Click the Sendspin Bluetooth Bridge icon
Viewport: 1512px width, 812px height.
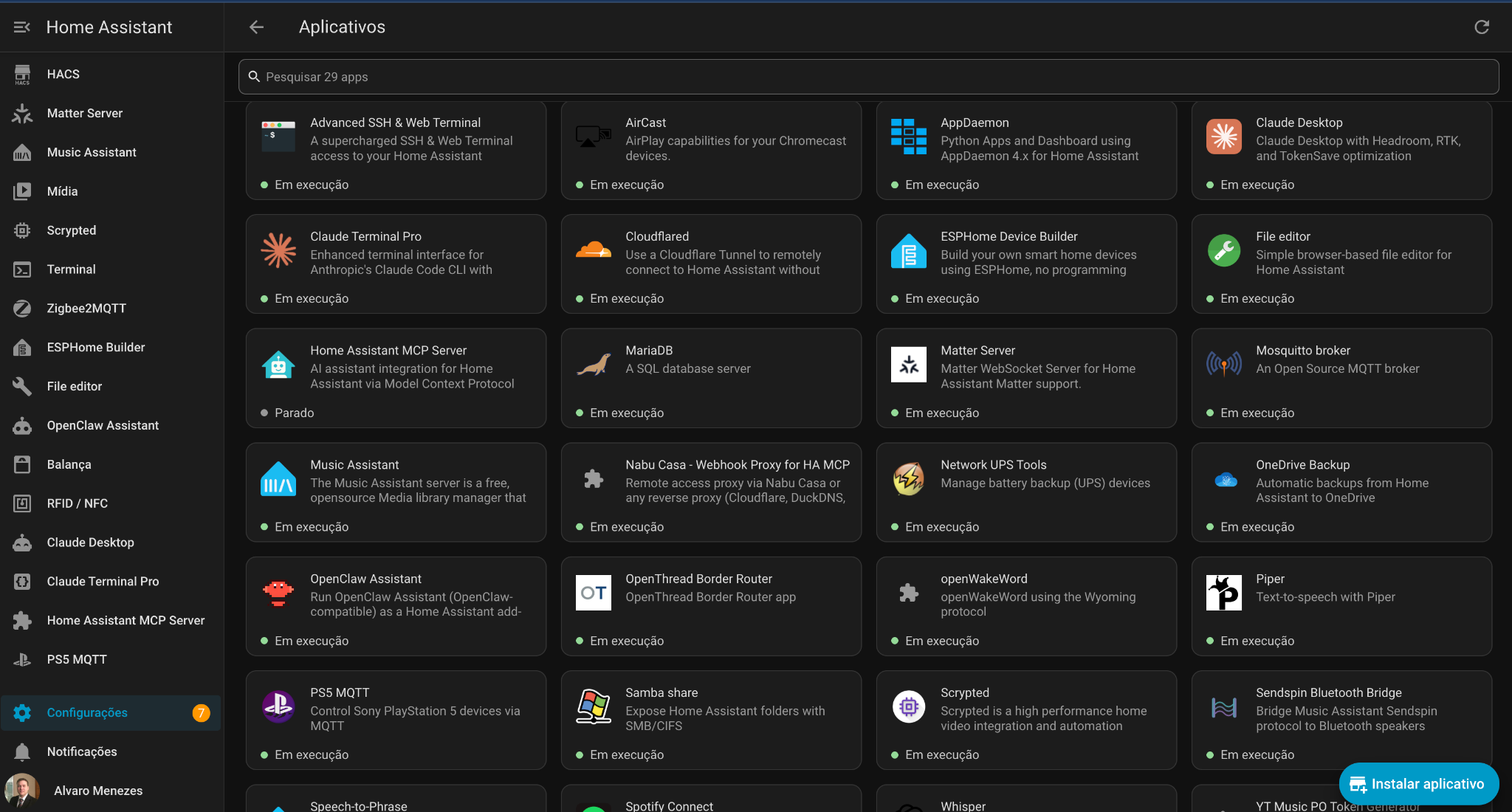(x=1224, y=707)
